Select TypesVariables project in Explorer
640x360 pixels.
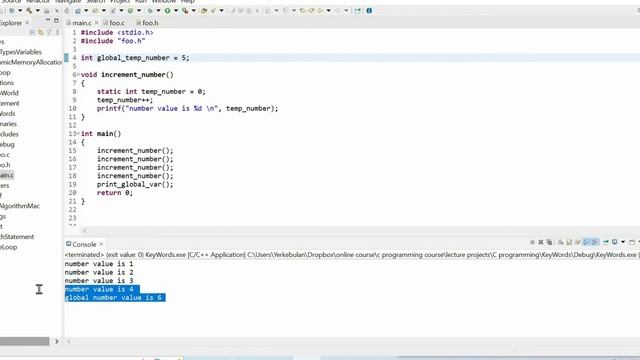pyautogui.click(x=21, y=52)
